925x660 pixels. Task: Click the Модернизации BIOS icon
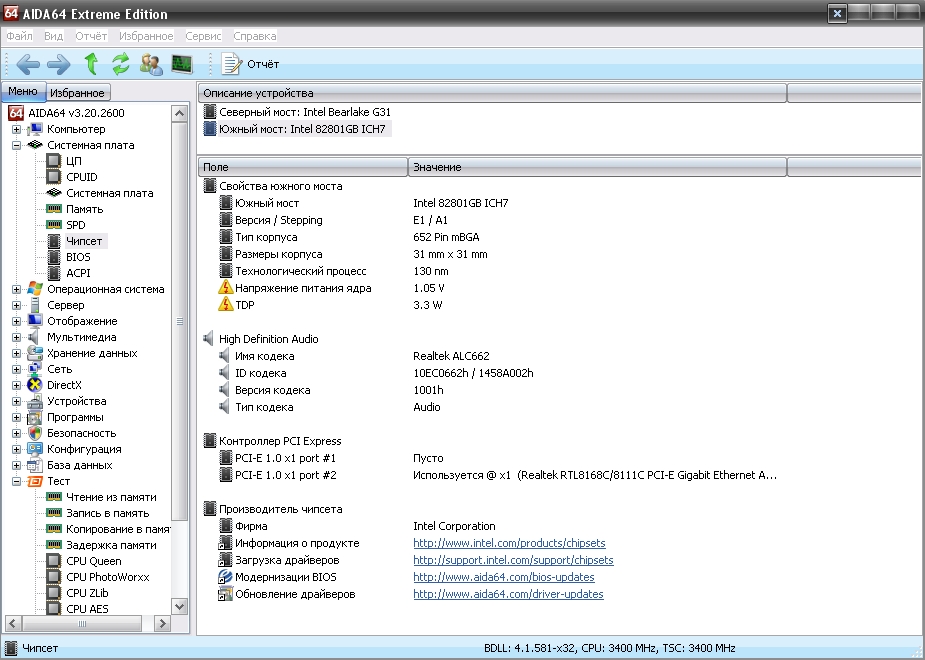click(x=225, y=577)
